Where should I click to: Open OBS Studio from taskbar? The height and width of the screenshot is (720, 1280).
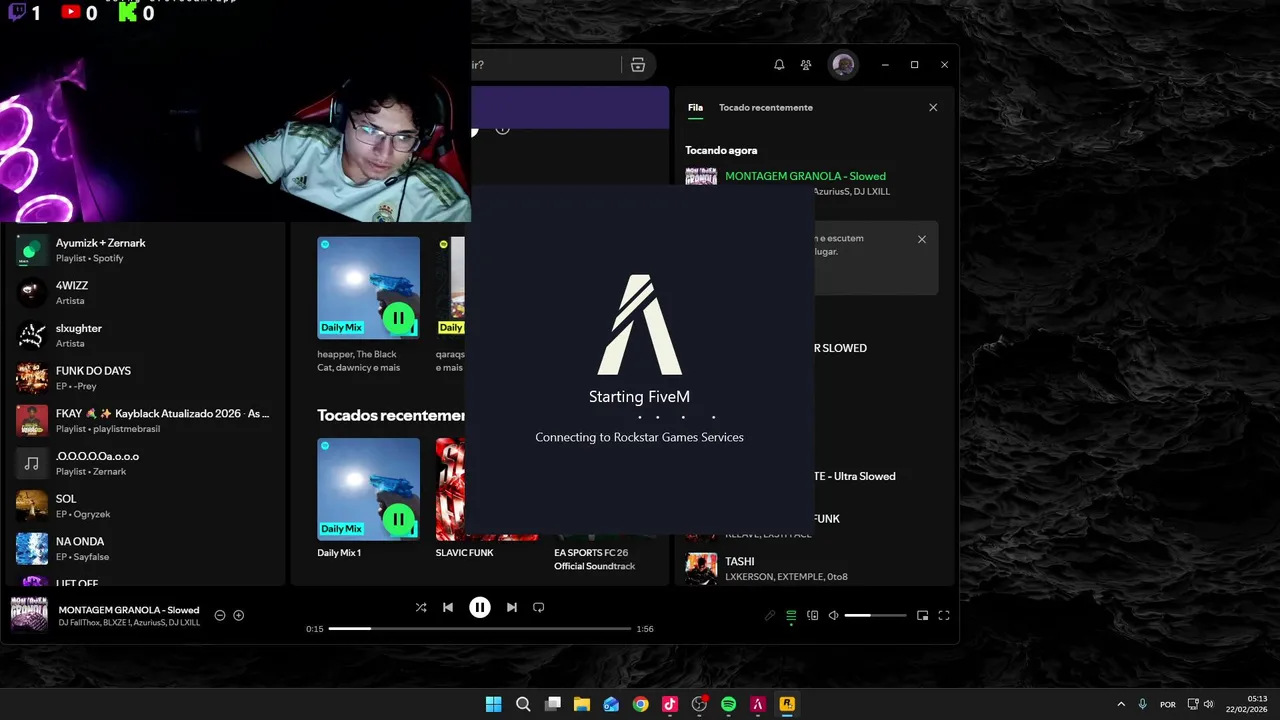(x=699, y=704)
